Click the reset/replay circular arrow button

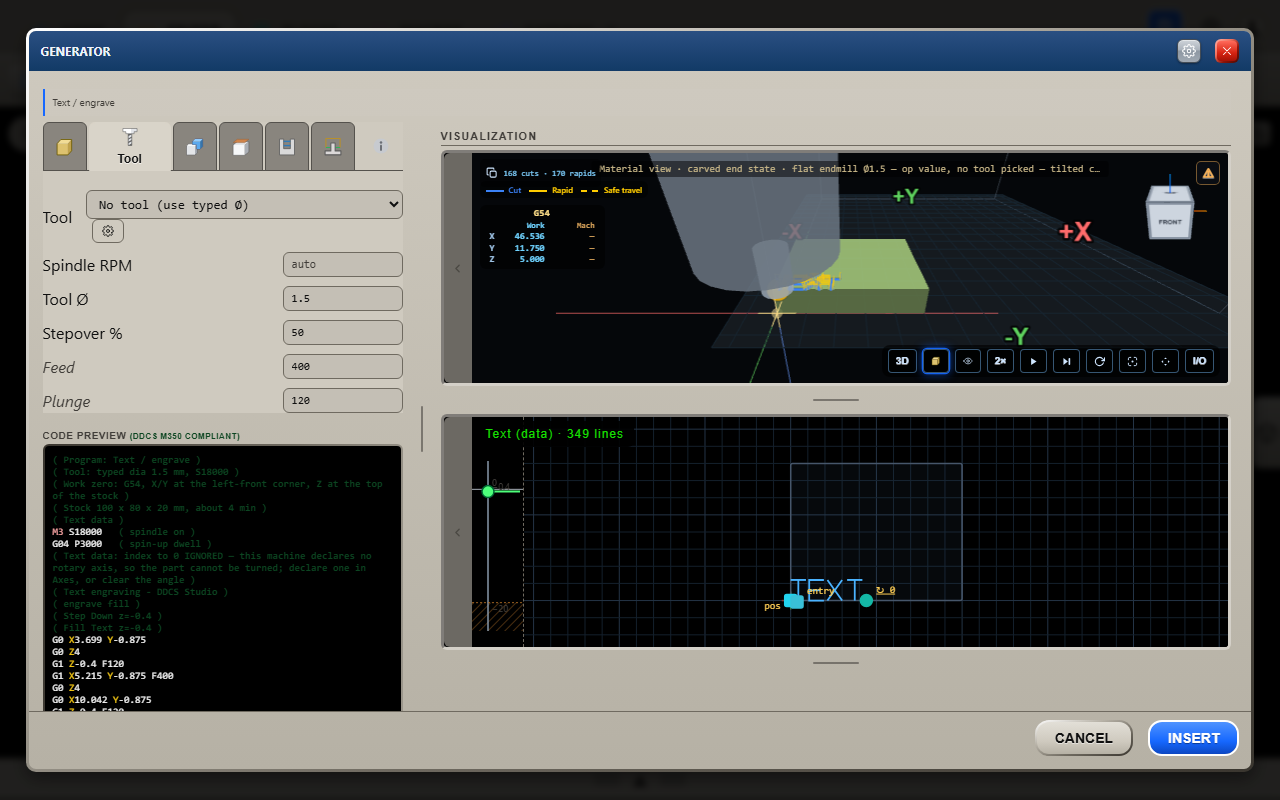1099,361
